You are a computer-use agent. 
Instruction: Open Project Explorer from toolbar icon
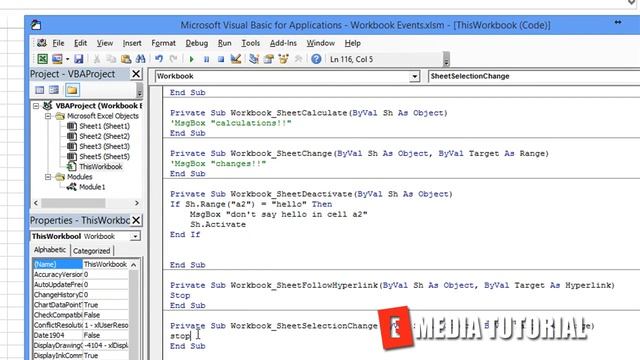pos(254,59)
